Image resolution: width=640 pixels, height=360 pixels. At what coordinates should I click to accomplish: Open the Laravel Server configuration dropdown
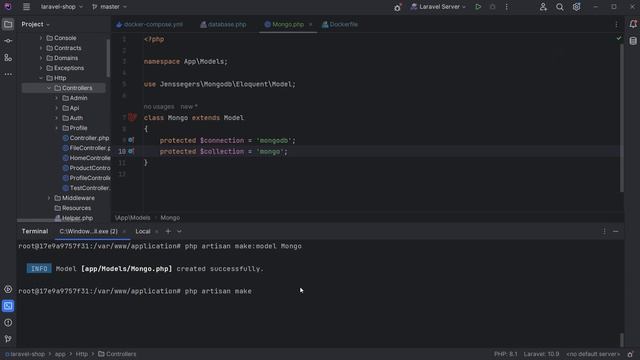click(x=438, y=7)
